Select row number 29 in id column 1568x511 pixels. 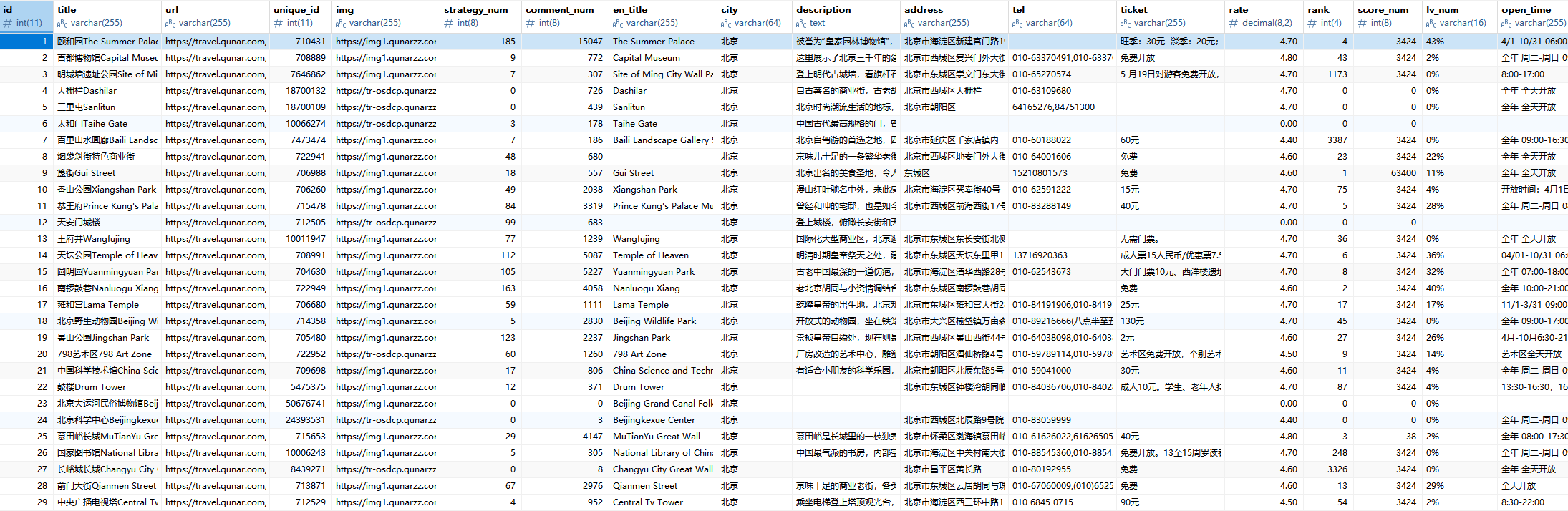pos(26,502)
